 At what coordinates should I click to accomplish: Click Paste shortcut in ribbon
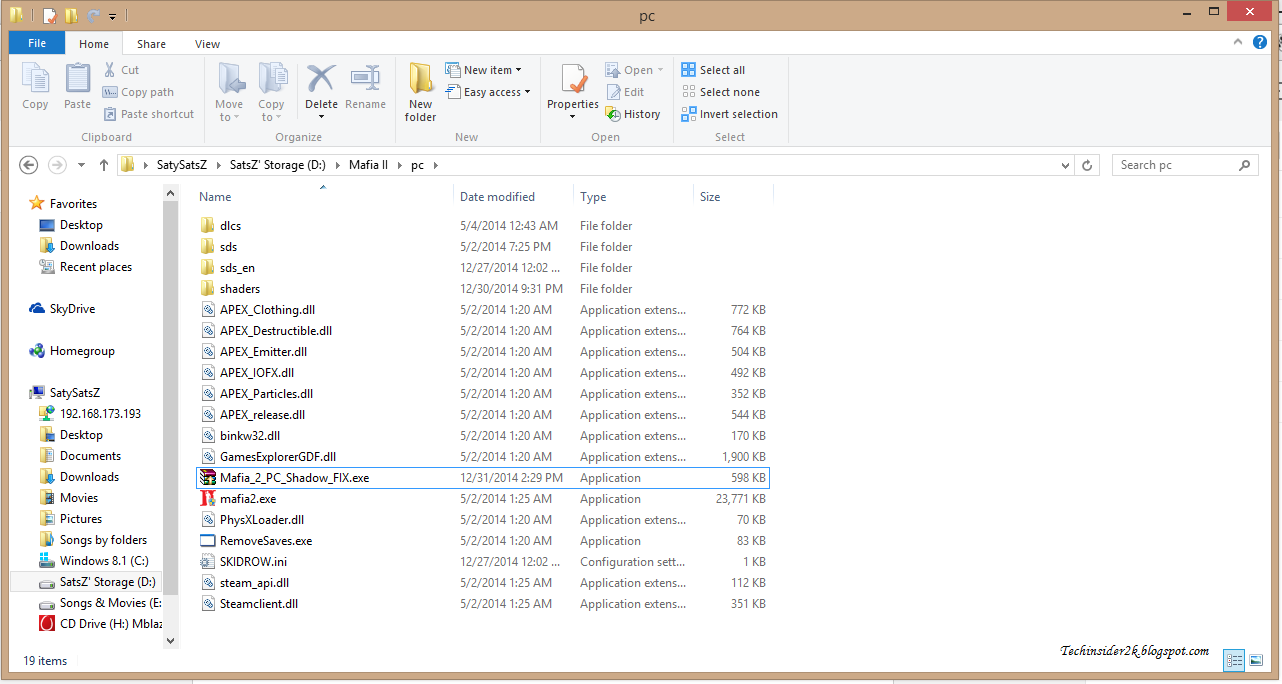(x=148, y=114)
